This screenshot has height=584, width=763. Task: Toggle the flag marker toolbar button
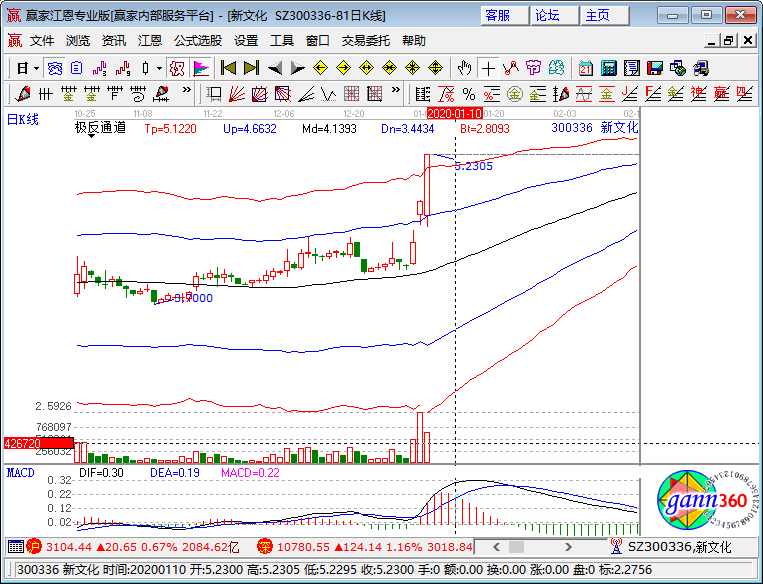point(200,68)
